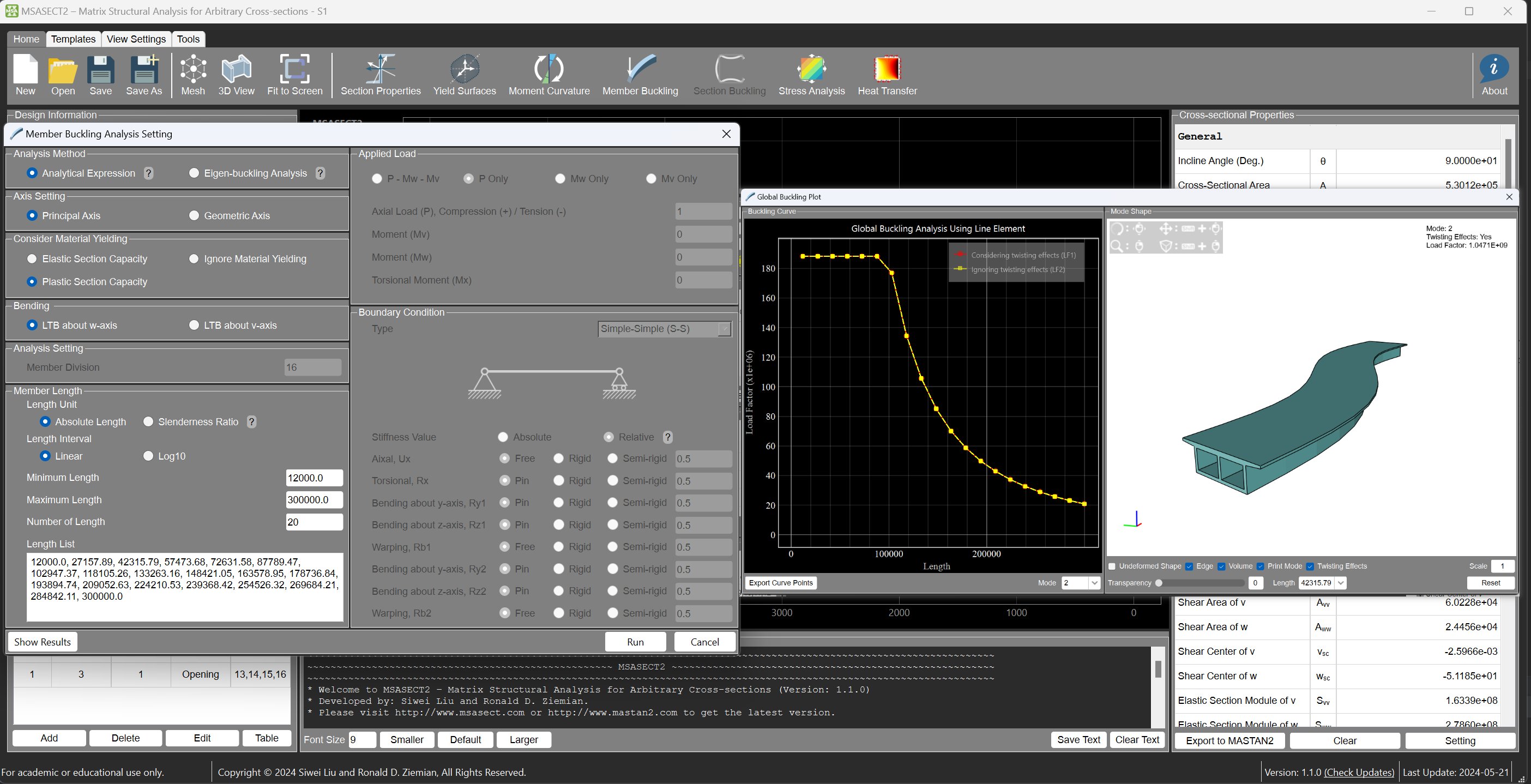Click the Run button
The image size is (1531, 784).
[x=635, y=642]
